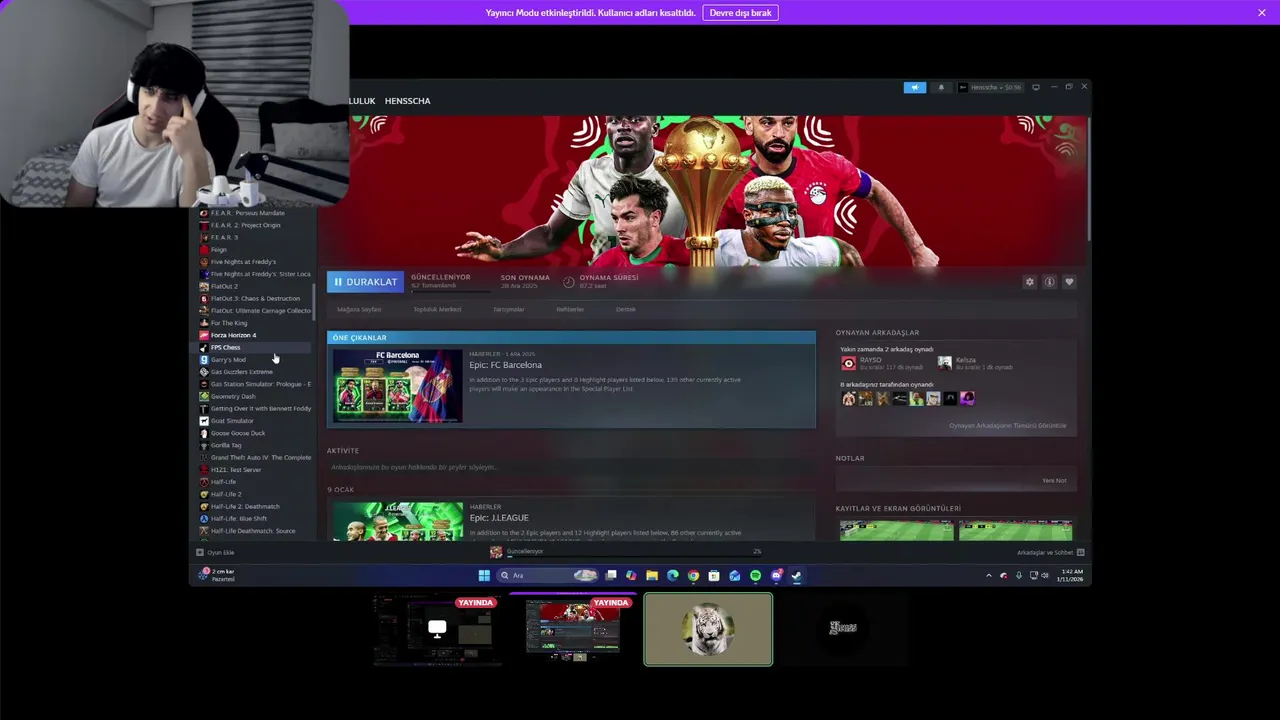Click Oyun Ekle add game button
The image size is (1280, 720).
tap(215, 552)
